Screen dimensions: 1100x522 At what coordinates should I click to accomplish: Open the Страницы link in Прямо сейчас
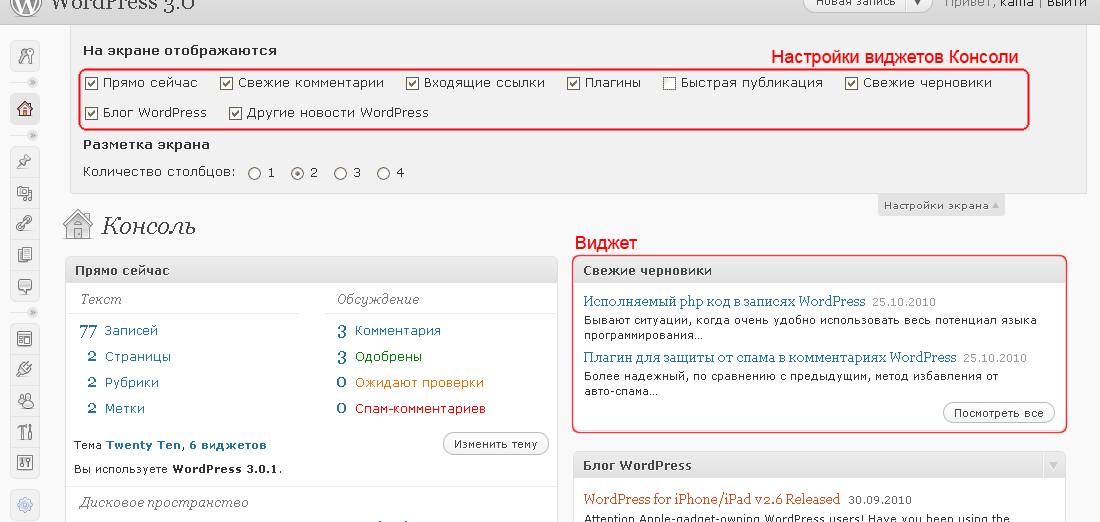138,356
